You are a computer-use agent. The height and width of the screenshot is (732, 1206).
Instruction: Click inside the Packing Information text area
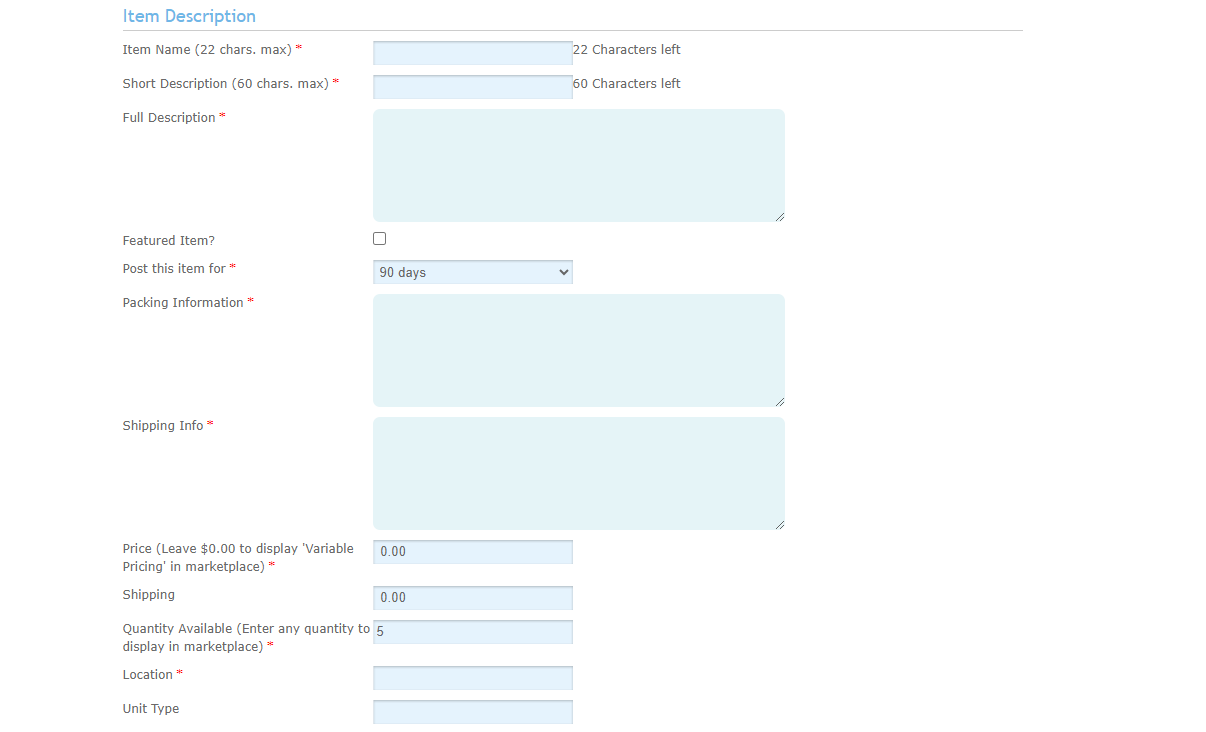[578, 350]
